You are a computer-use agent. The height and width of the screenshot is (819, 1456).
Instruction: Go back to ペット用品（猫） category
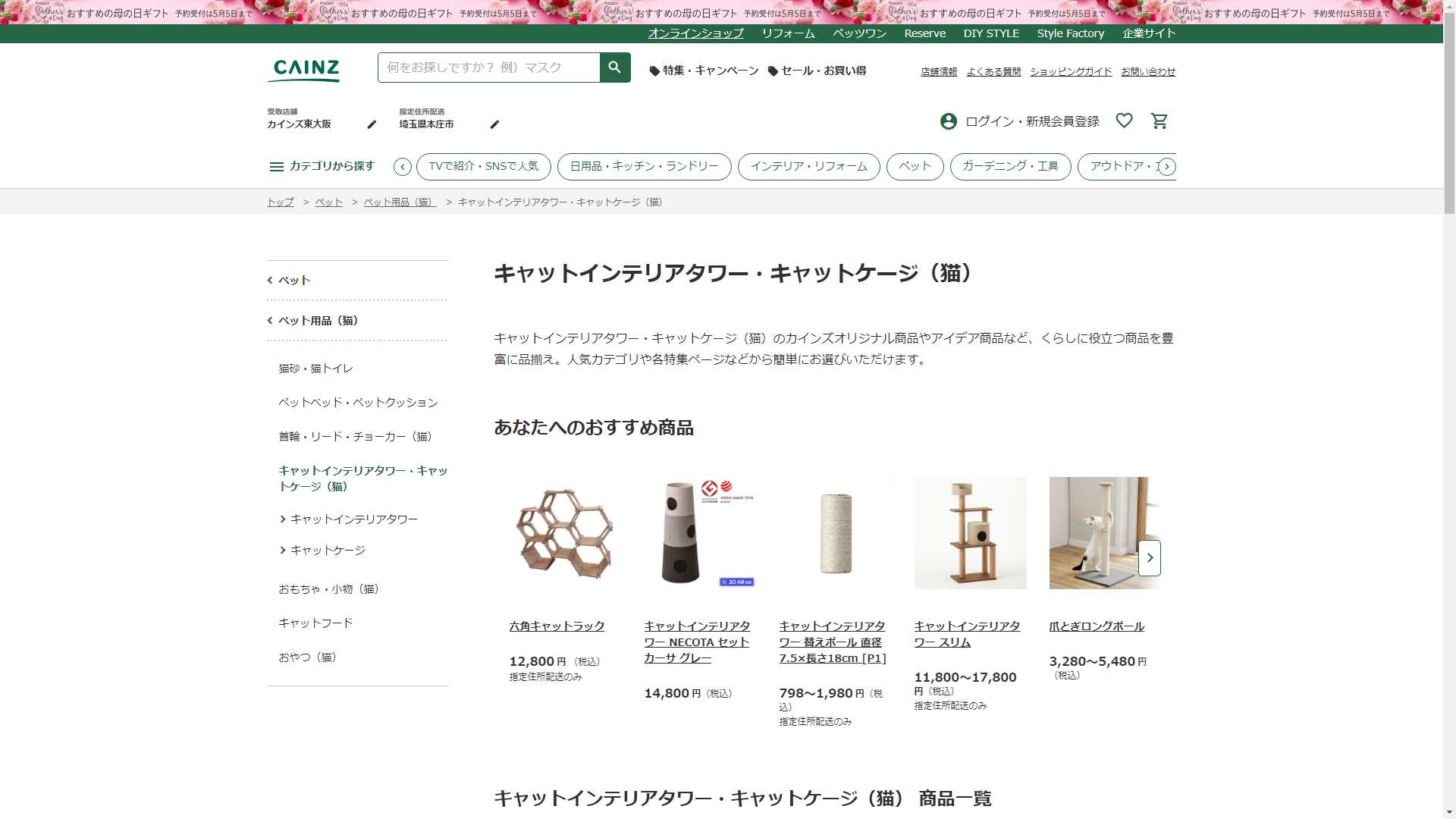point(317,321)
